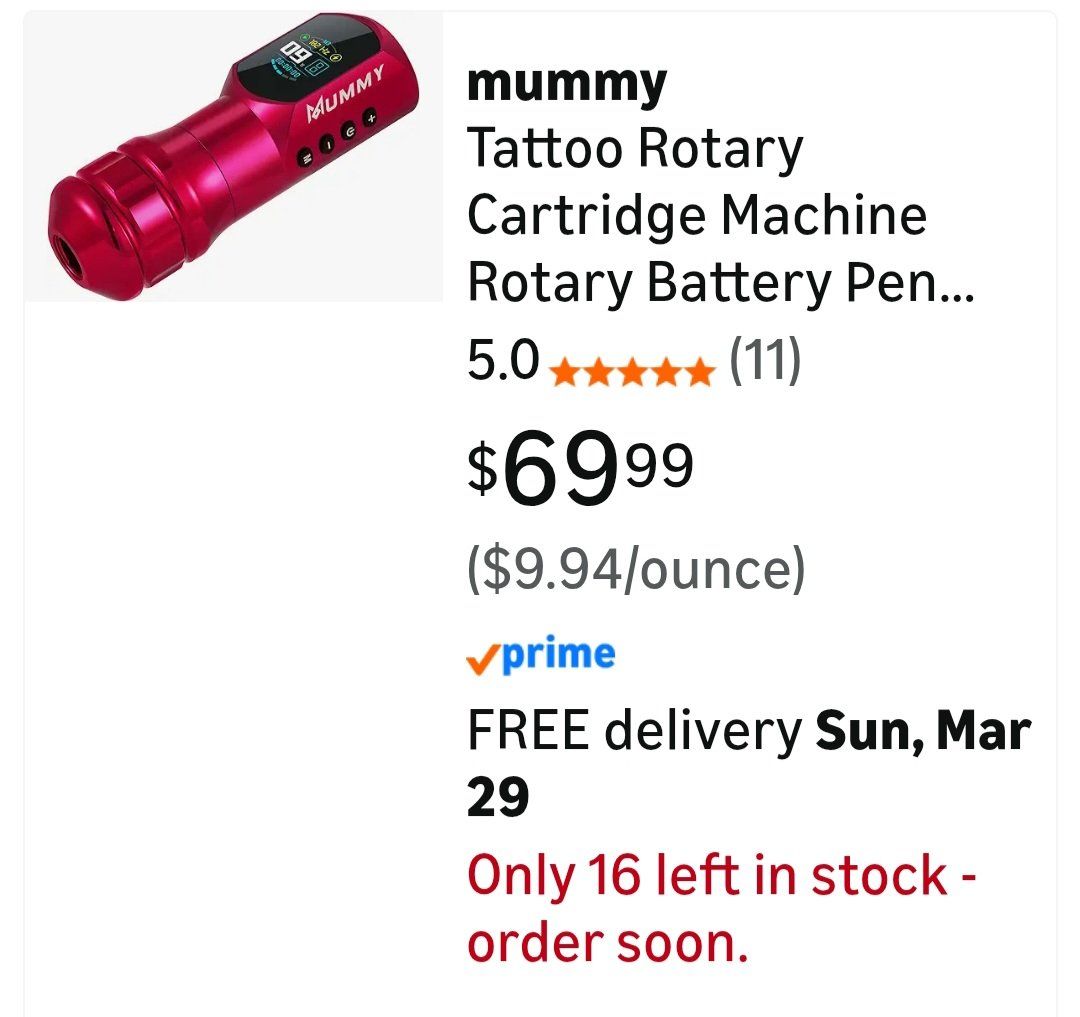Open the Tattoo Rotary Cartridge Machine title
This screenshot has height=1017, width=1080.
coord(635,150)
